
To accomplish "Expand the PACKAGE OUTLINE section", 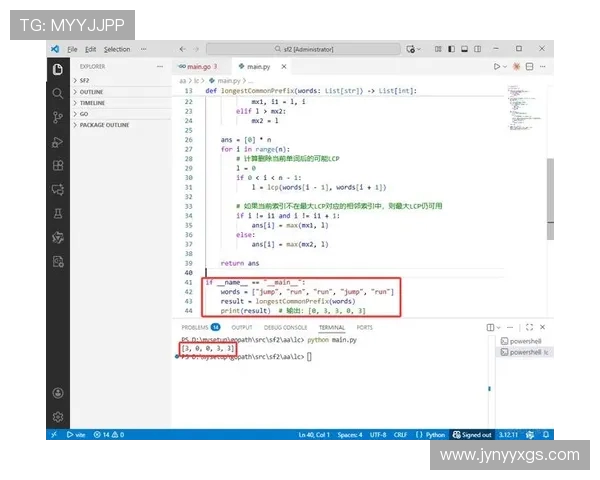I will [x=103, y=125].
